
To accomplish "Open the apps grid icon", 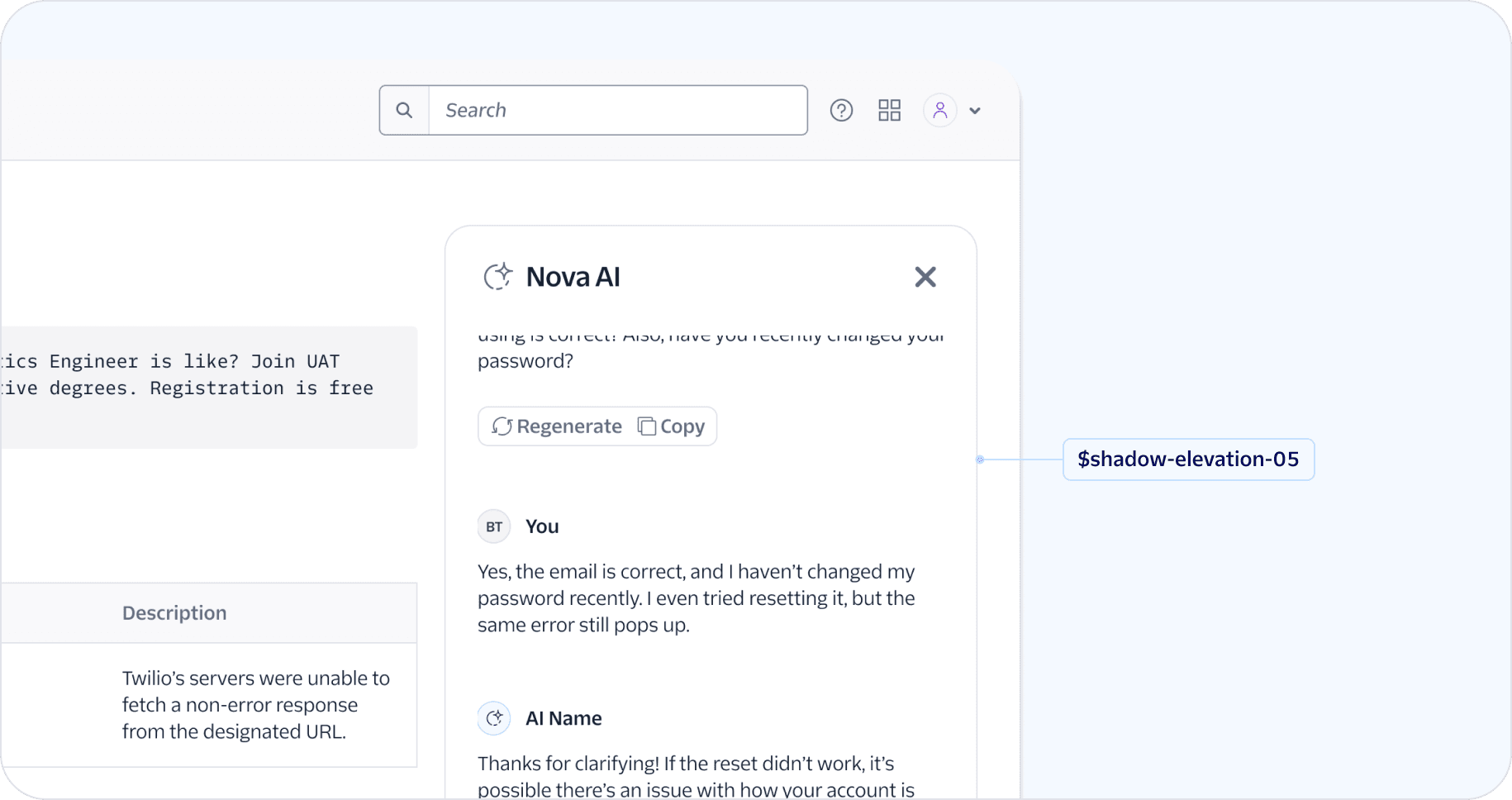I will pos(889,110).
